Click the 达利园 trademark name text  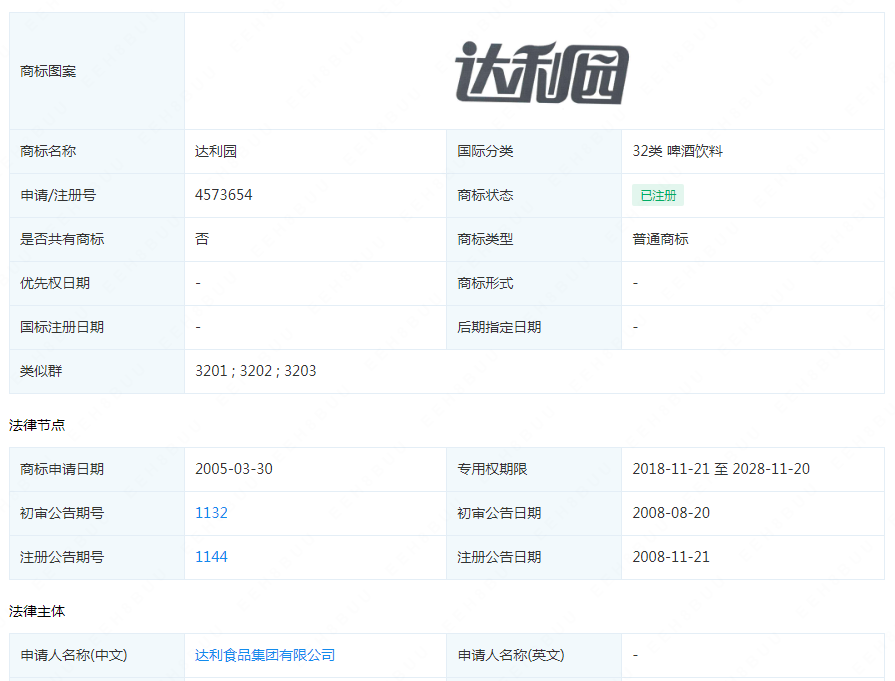click(x=216, y=151)
